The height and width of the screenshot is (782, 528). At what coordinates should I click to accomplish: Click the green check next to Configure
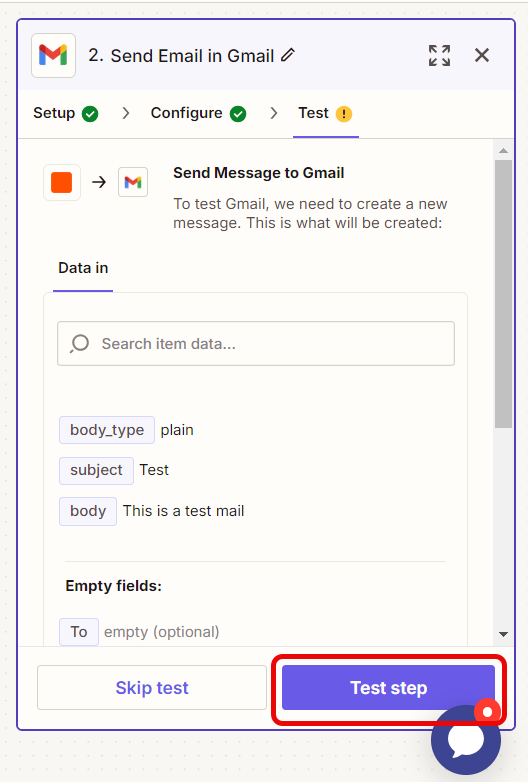click(x=238, y=114)
